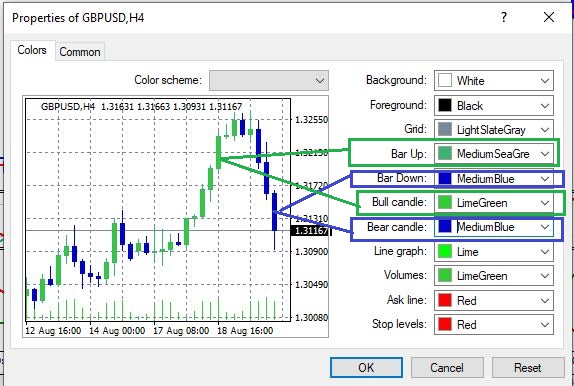
Task: Click the red Stop levels swatch
Action: (x=445, y=324)
